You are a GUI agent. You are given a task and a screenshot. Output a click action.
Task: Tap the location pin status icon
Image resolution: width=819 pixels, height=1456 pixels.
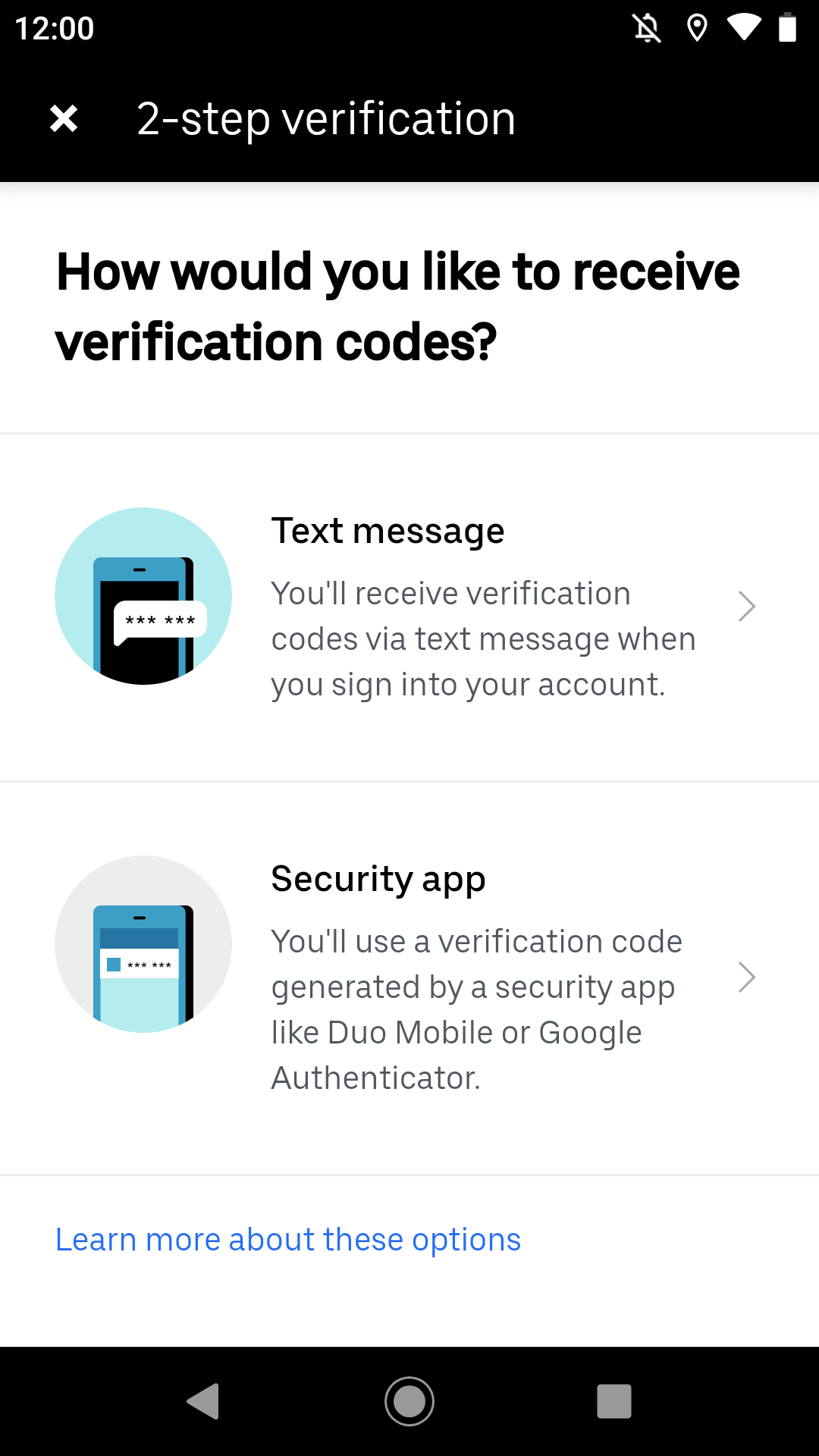pos(697,29)
